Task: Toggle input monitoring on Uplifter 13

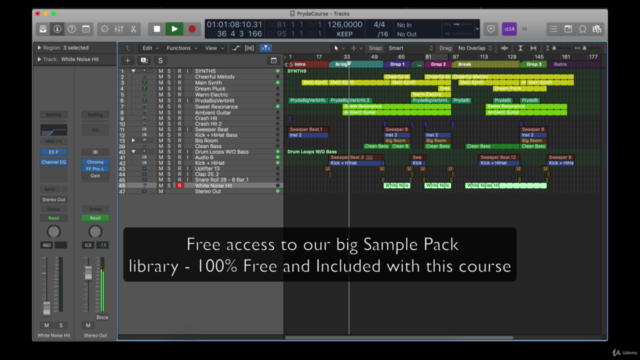Action: tap(188, 169)
